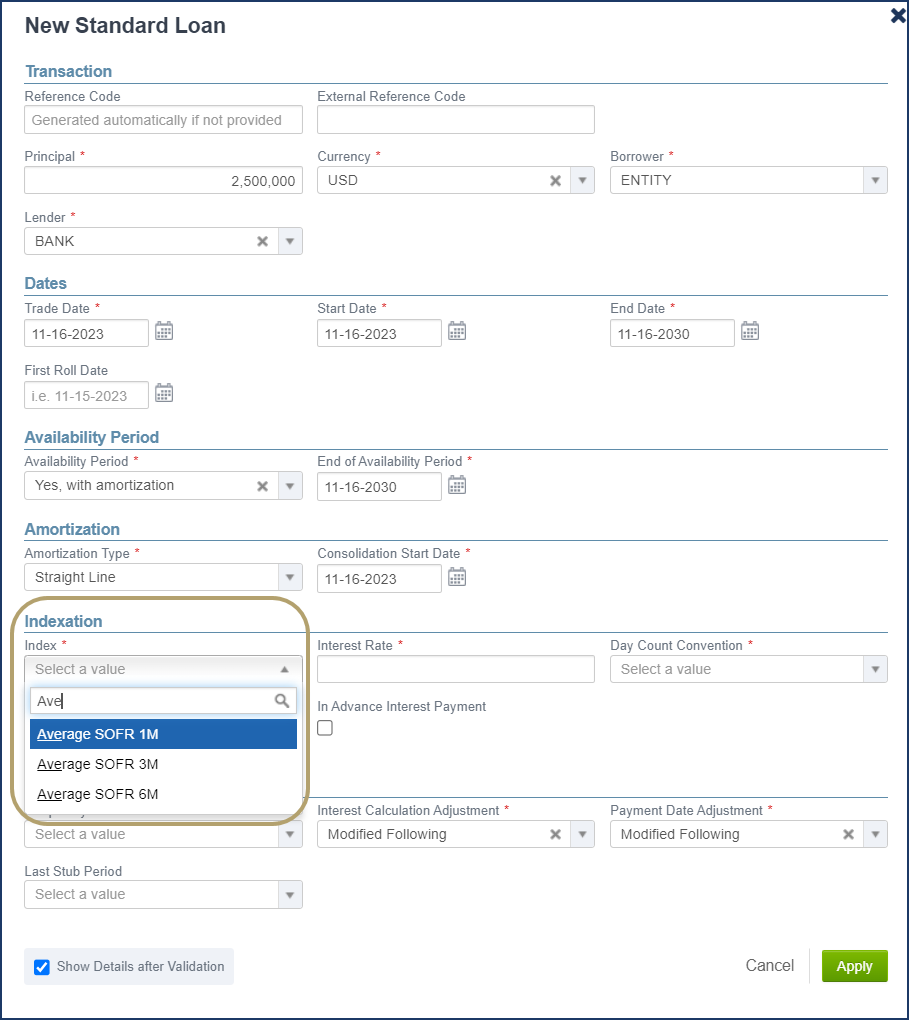Expand the Borrower dropdown
Screen dimensions: 909x1020
tap(876, 181)
